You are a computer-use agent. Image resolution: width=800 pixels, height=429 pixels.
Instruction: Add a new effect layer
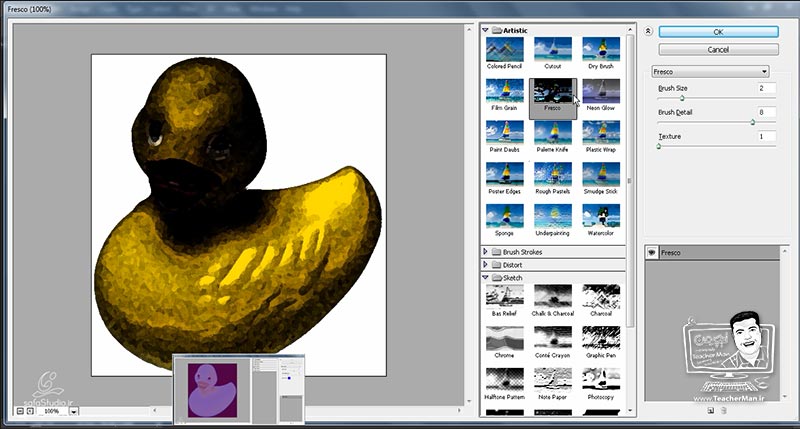(x=711, y=411)
